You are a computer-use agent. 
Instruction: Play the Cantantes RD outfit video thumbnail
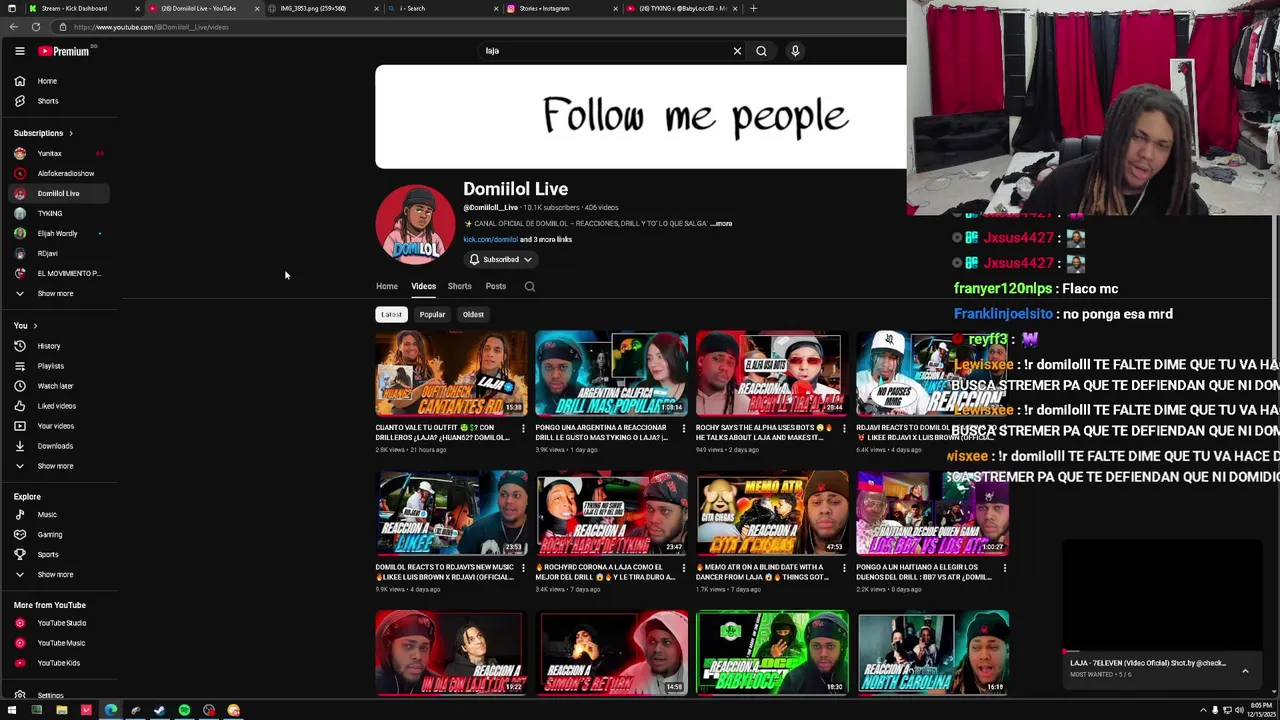click(x=451, y=374)
